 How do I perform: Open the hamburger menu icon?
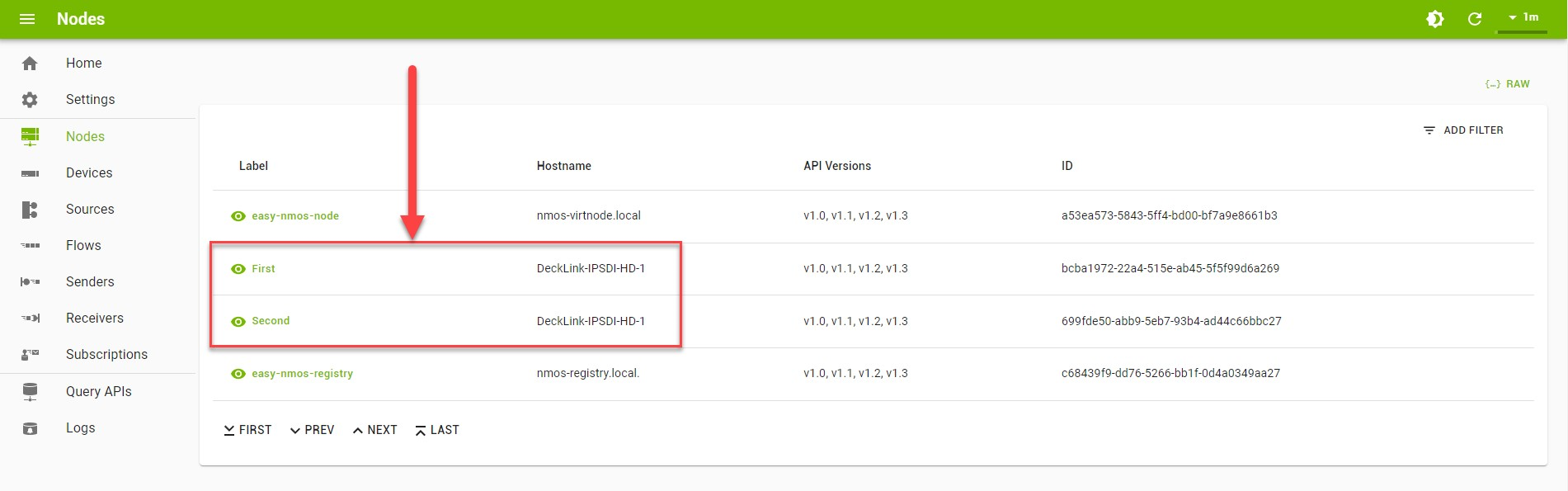point(27,19)
